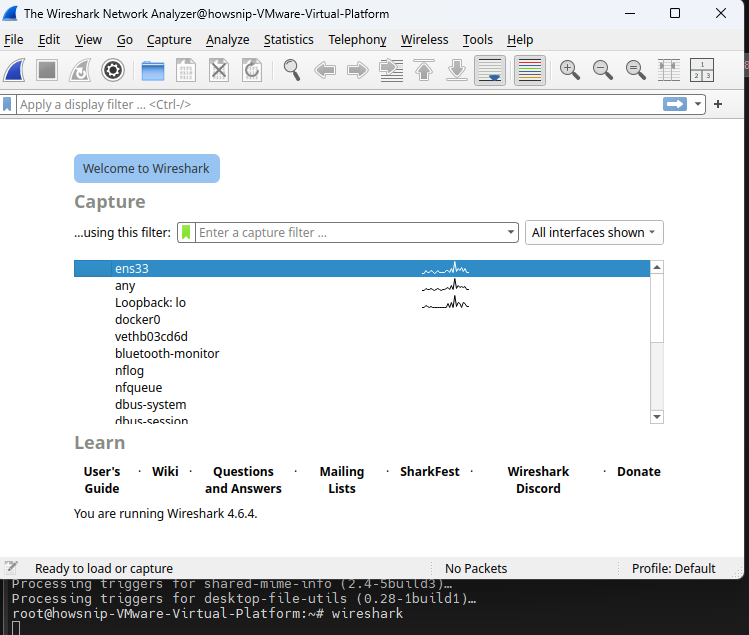
Task: Open All interfaces shown dropdown
Action: 594,232
